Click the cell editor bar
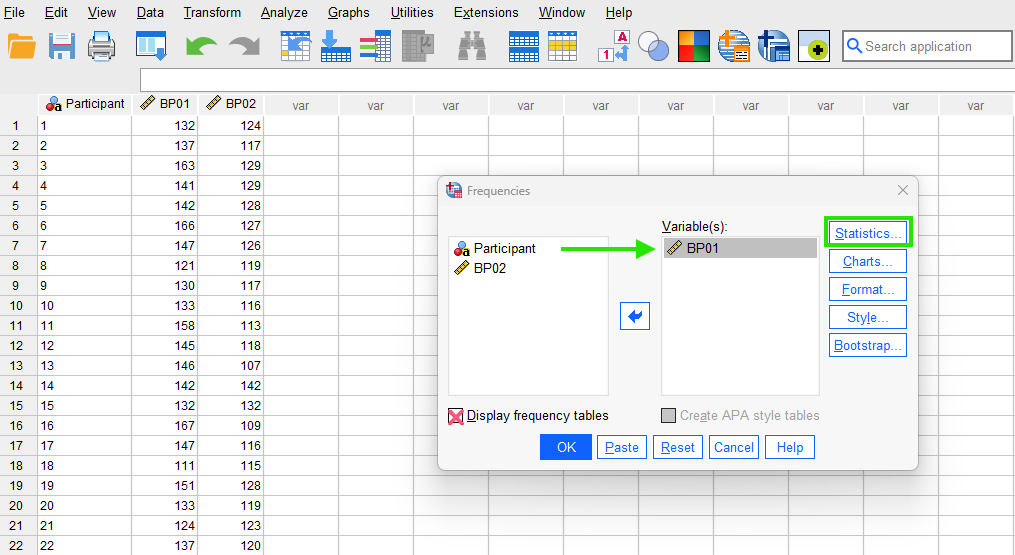This screenshot has height=555, width=1015. pos(577,80)
